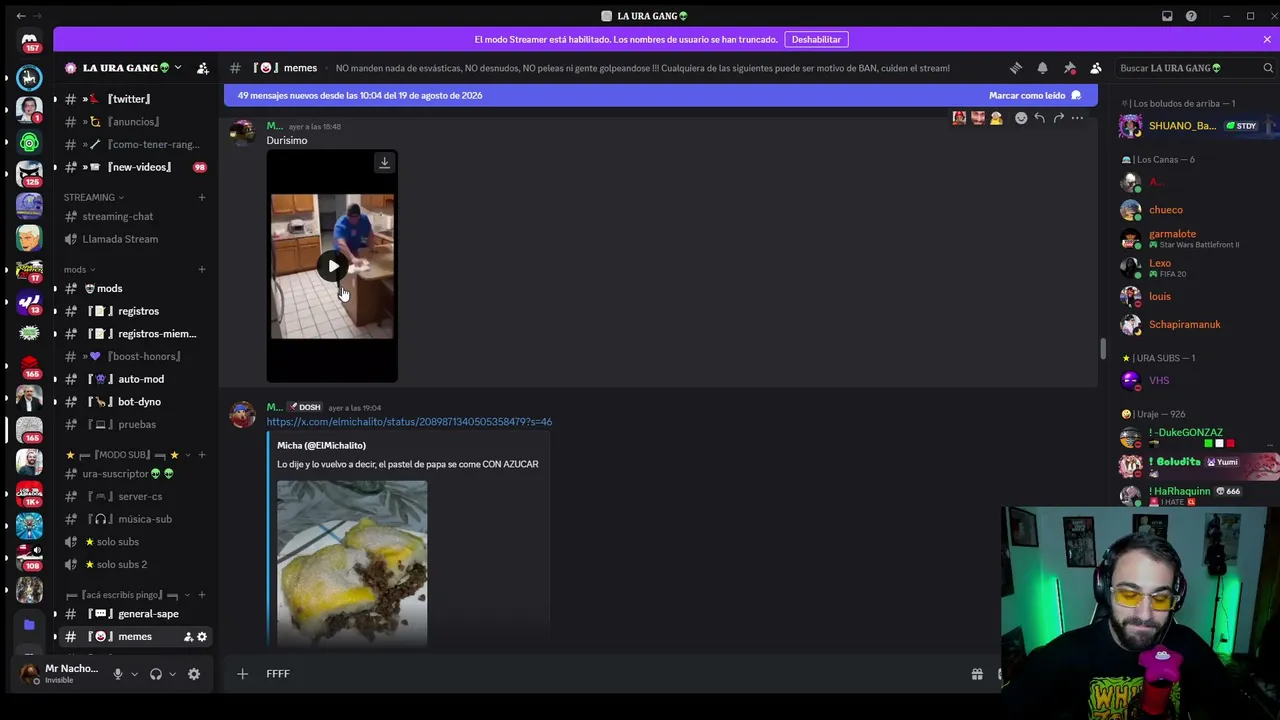Open the Help icon in title bar

point(1191,16)
